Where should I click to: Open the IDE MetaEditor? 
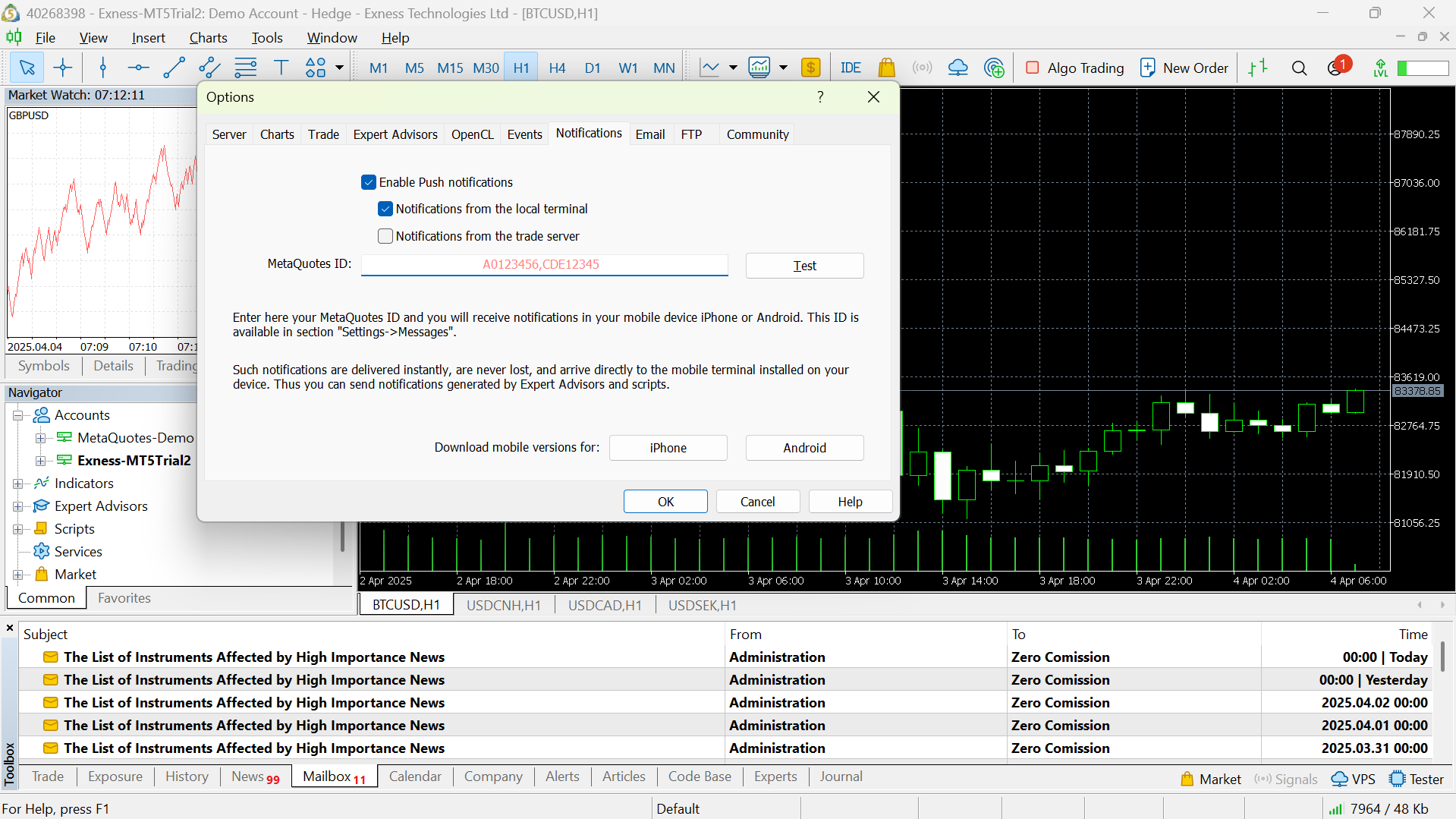(851, 68)
